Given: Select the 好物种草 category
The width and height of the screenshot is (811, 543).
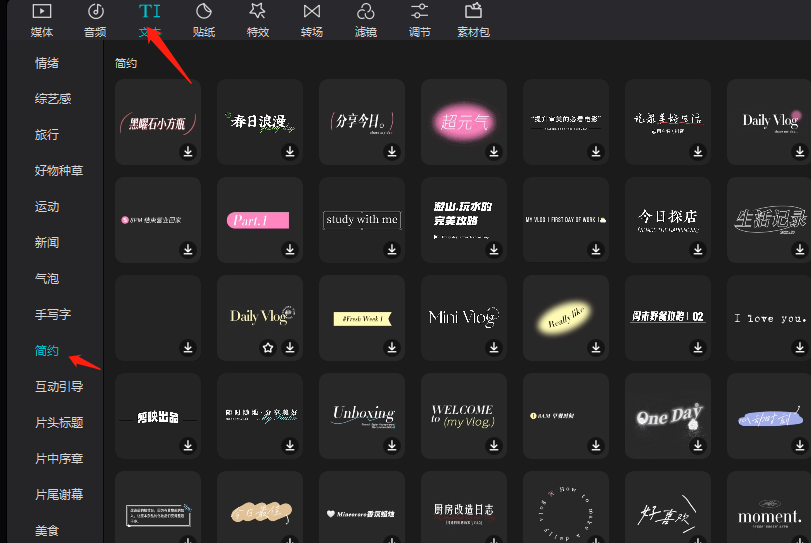Looking at the screenshot, I should 59,171.
